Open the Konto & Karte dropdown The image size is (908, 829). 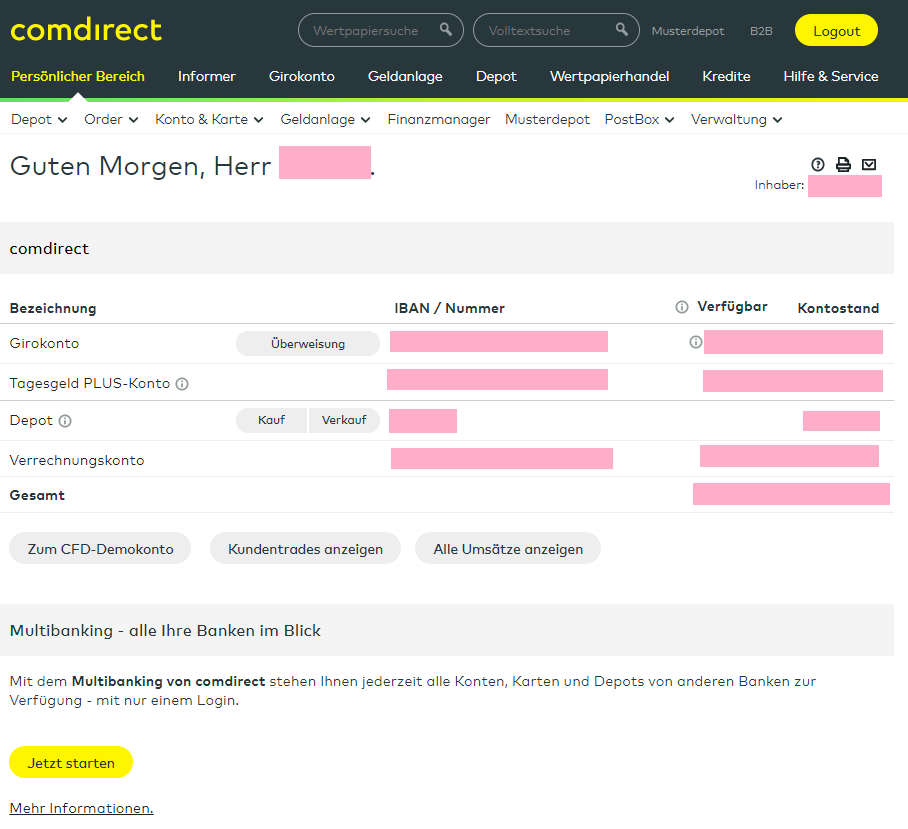click(x=209, y=120)
